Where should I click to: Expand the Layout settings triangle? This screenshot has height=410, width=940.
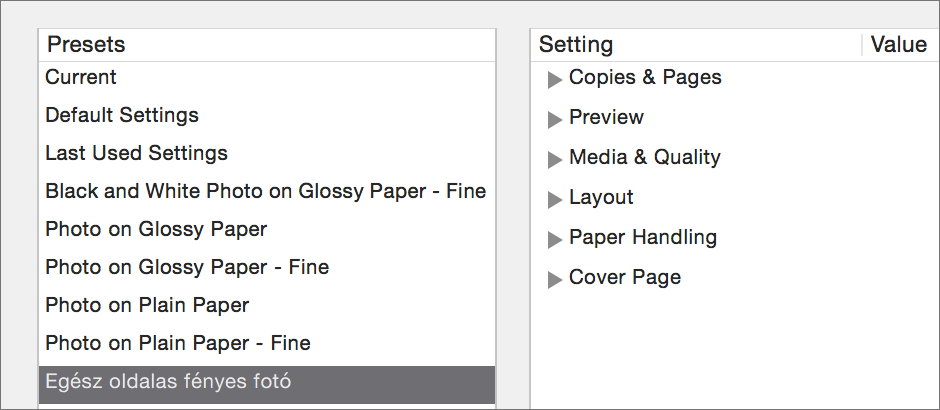click(x=555, y=200)
